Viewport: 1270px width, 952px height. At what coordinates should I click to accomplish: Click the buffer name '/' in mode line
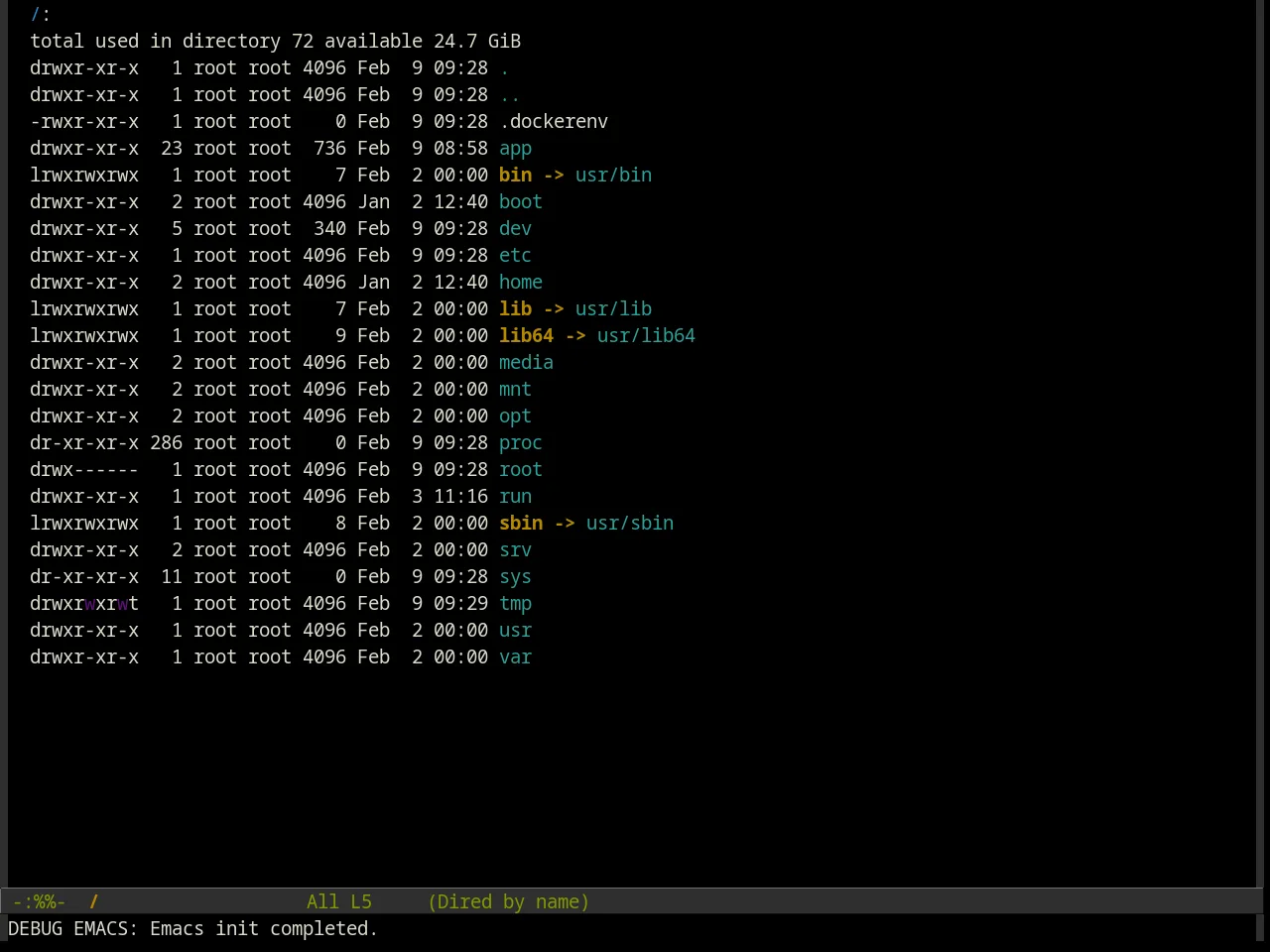(94, 901)
